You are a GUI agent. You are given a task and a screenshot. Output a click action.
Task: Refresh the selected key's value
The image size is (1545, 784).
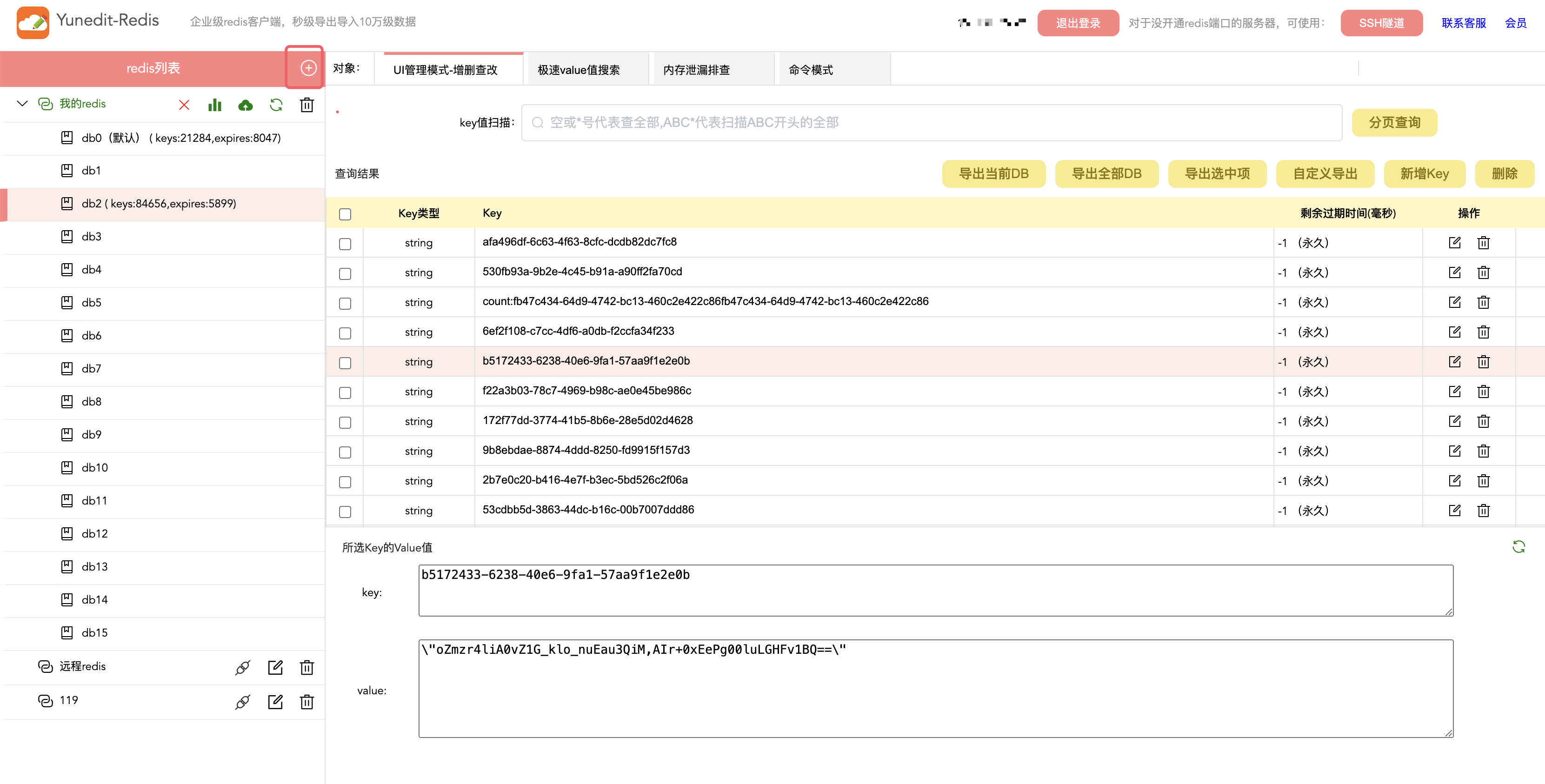(x=1518, y=546)
